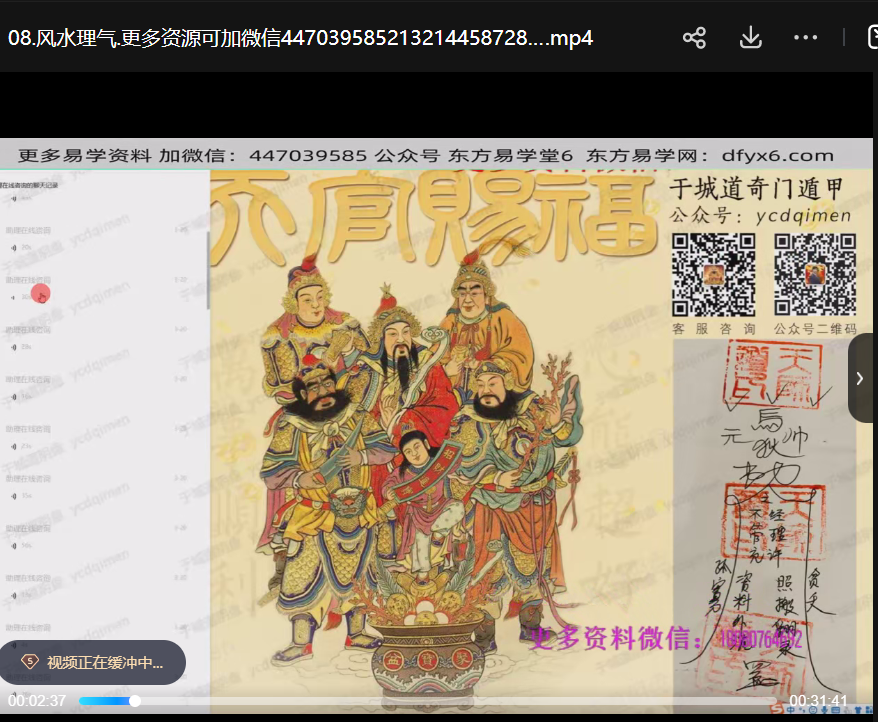The height and width of the screenshot is (722, 878).
Task: Click the 公众号: ycdqimen text
Action: click(760, 216)
